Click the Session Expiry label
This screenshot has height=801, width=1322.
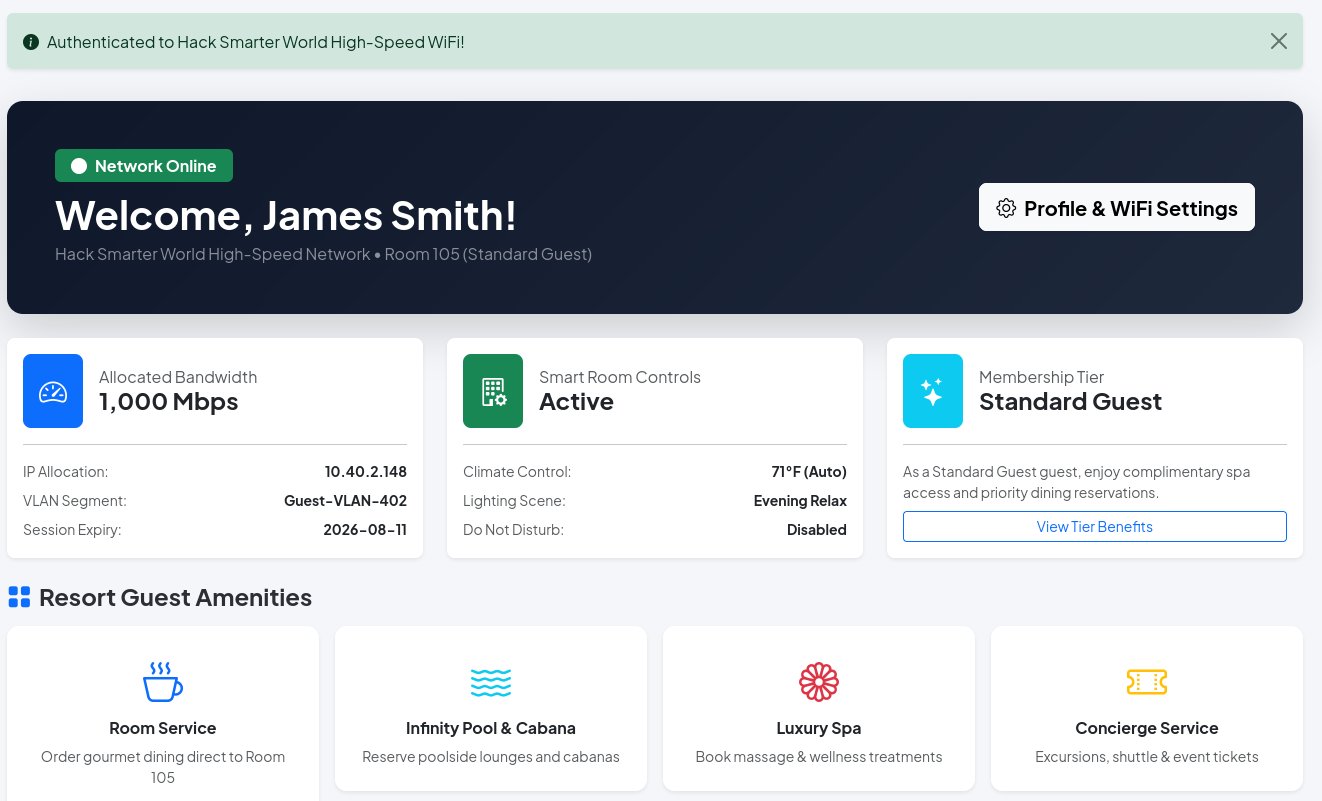pyautogui.click(x=72, y=529)
